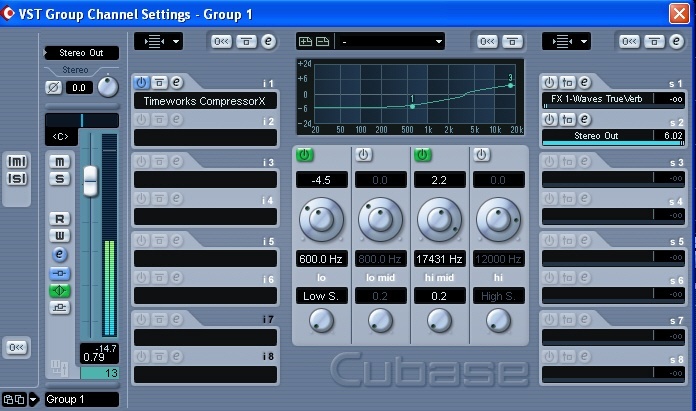
Task: Toggle the lo EQ band power button
Action: [x=304, y=155]
